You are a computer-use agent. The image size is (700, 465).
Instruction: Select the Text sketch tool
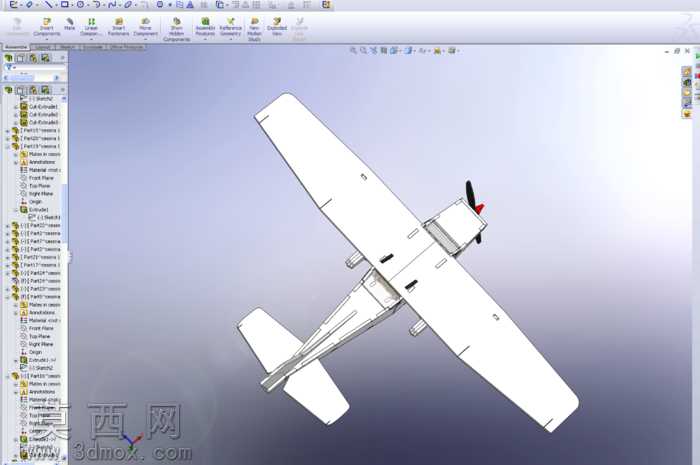click(x=190, y=5)
